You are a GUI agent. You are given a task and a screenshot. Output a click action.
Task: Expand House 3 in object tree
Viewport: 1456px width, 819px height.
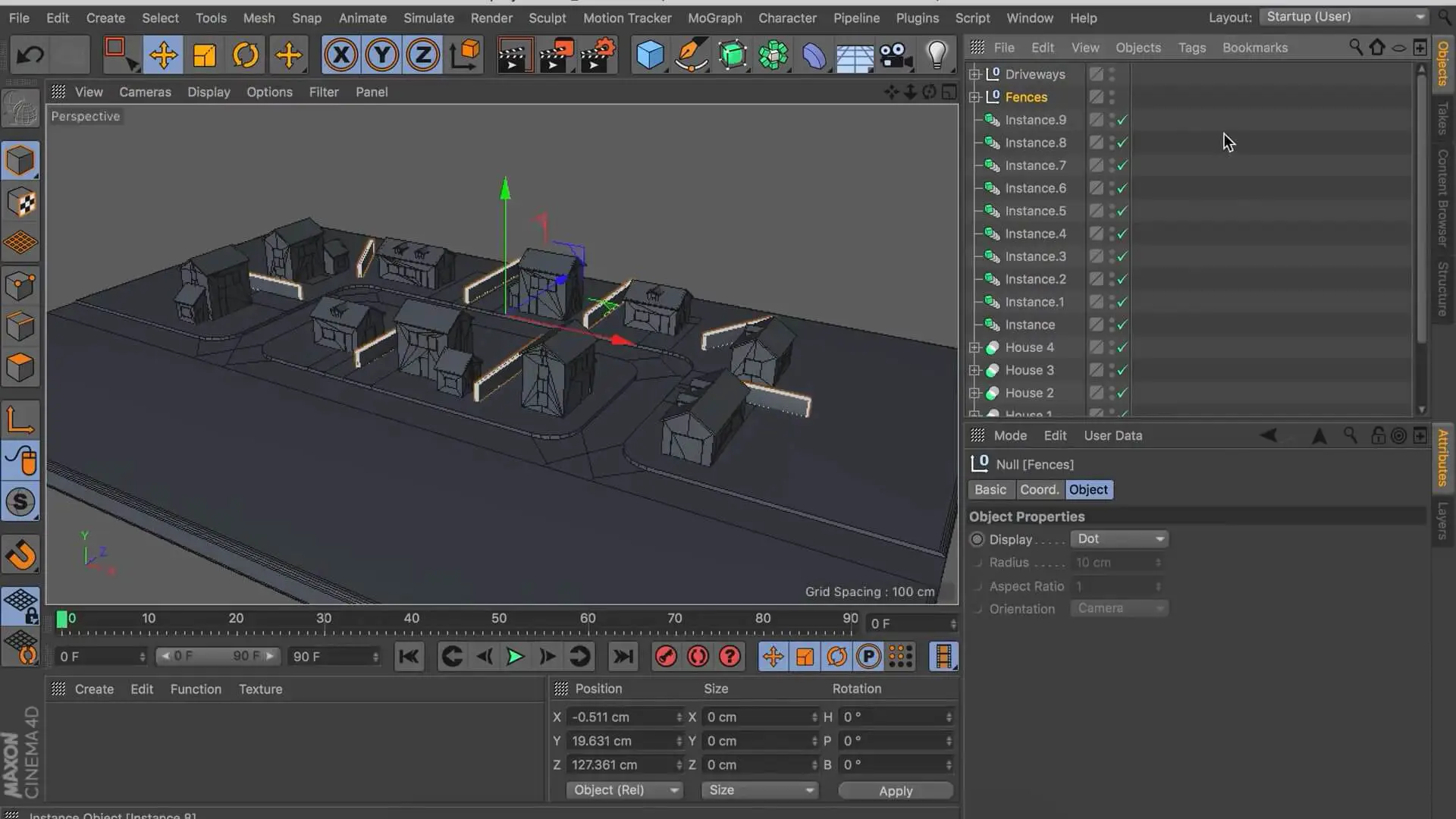pyautogui.click(x=974, y=370)
